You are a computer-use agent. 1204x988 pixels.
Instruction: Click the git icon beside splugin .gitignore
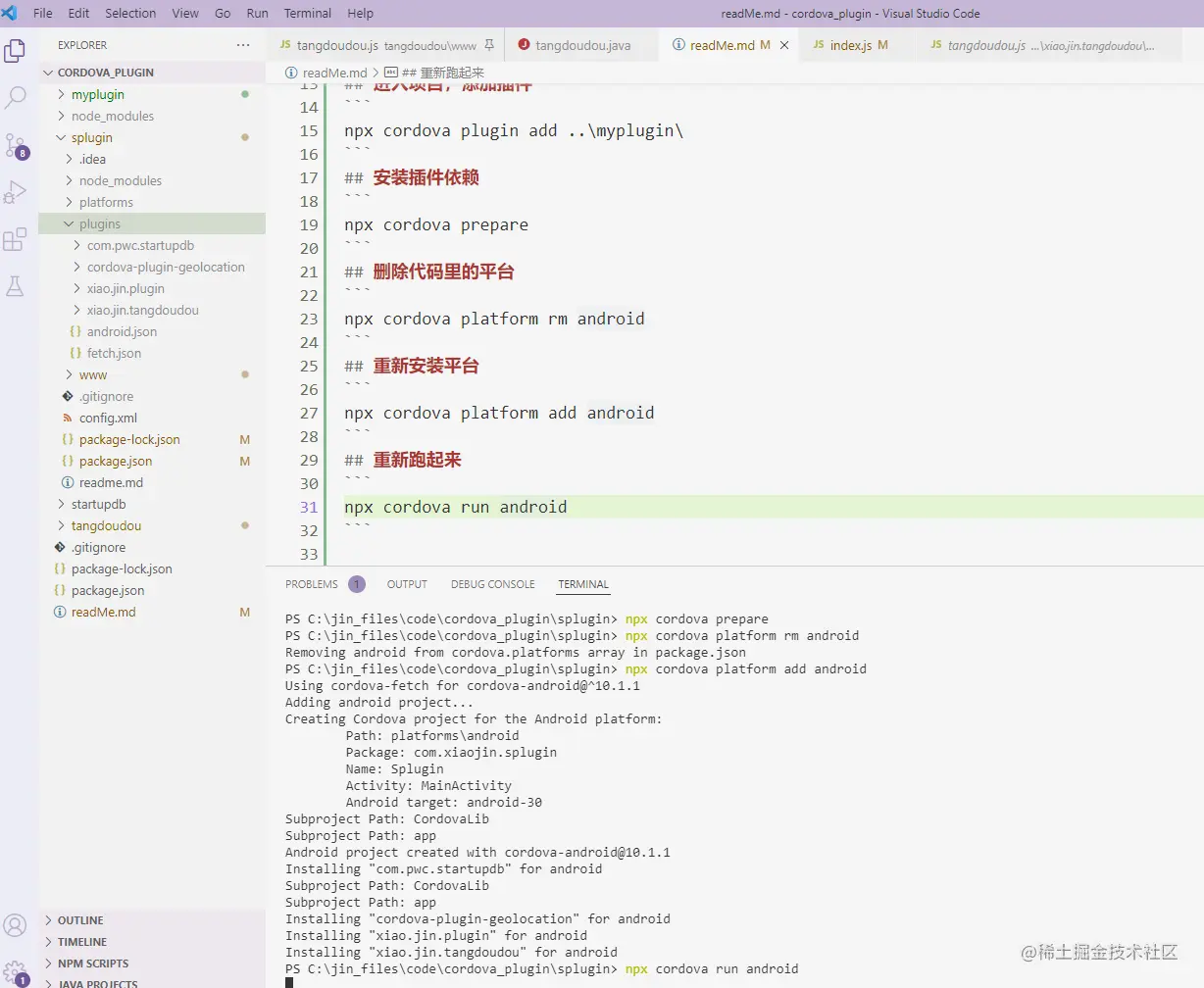[x=68, y=396]
